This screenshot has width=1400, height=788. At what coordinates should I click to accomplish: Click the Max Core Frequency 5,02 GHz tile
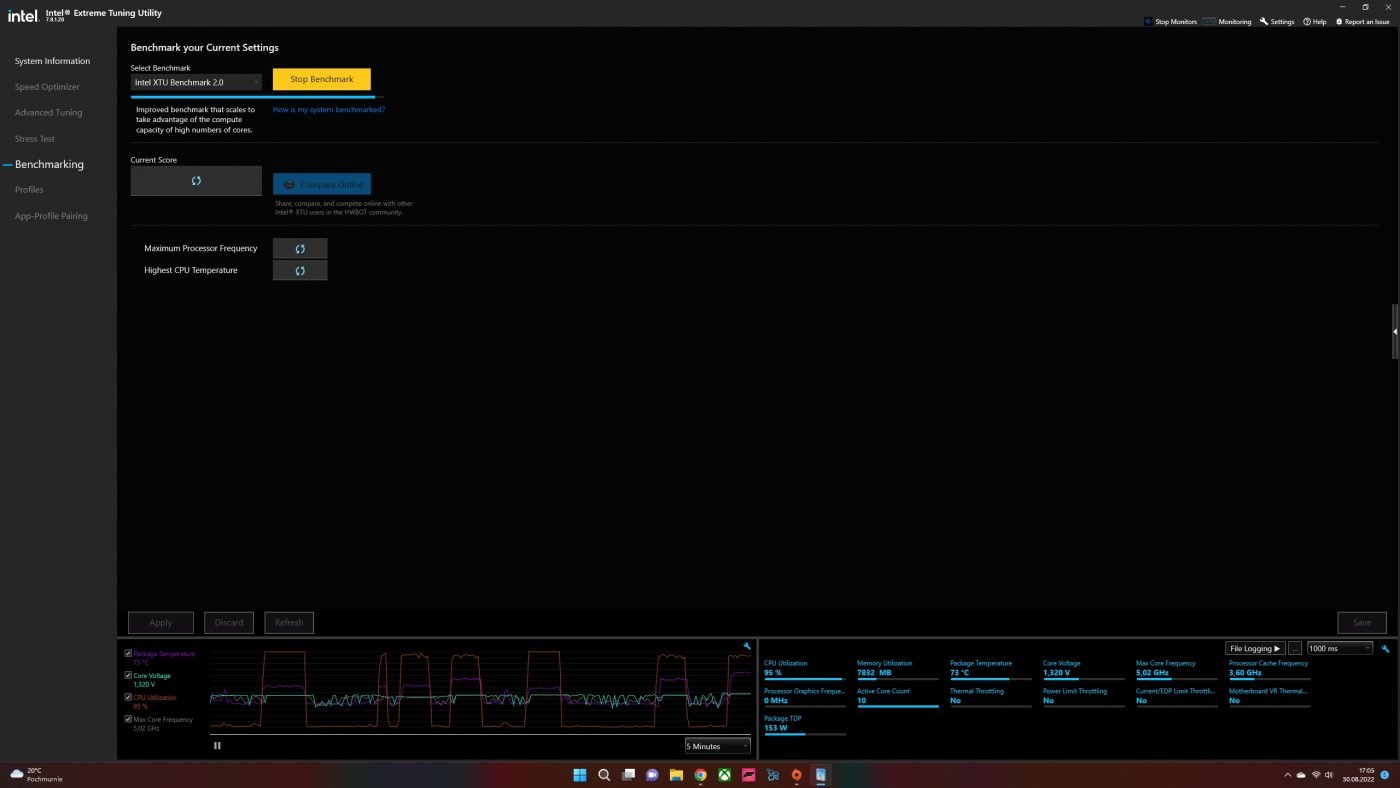[x=1177, y=669]
